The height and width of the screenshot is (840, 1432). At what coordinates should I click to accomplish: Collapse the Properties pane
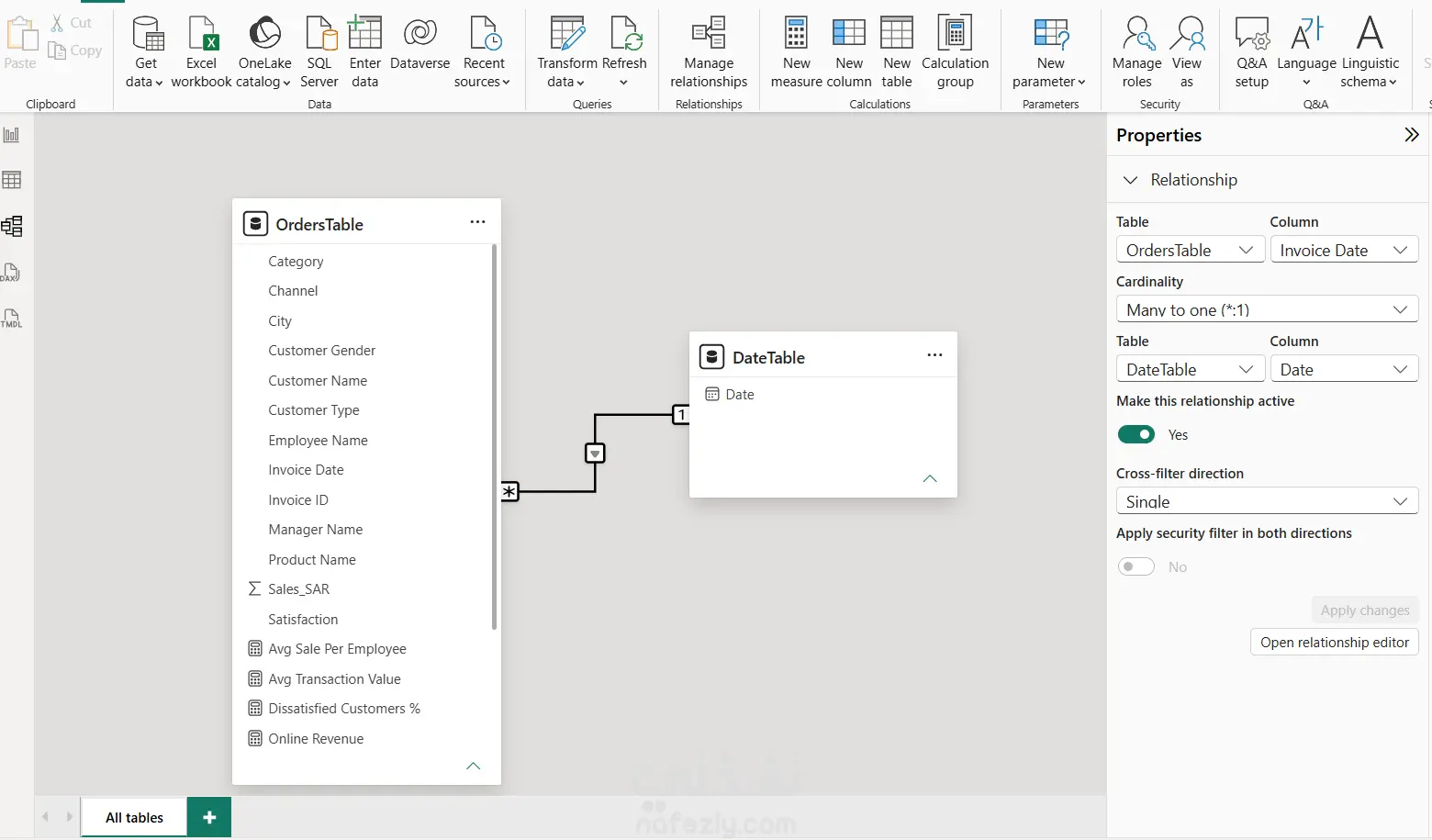click(1411, 135)
